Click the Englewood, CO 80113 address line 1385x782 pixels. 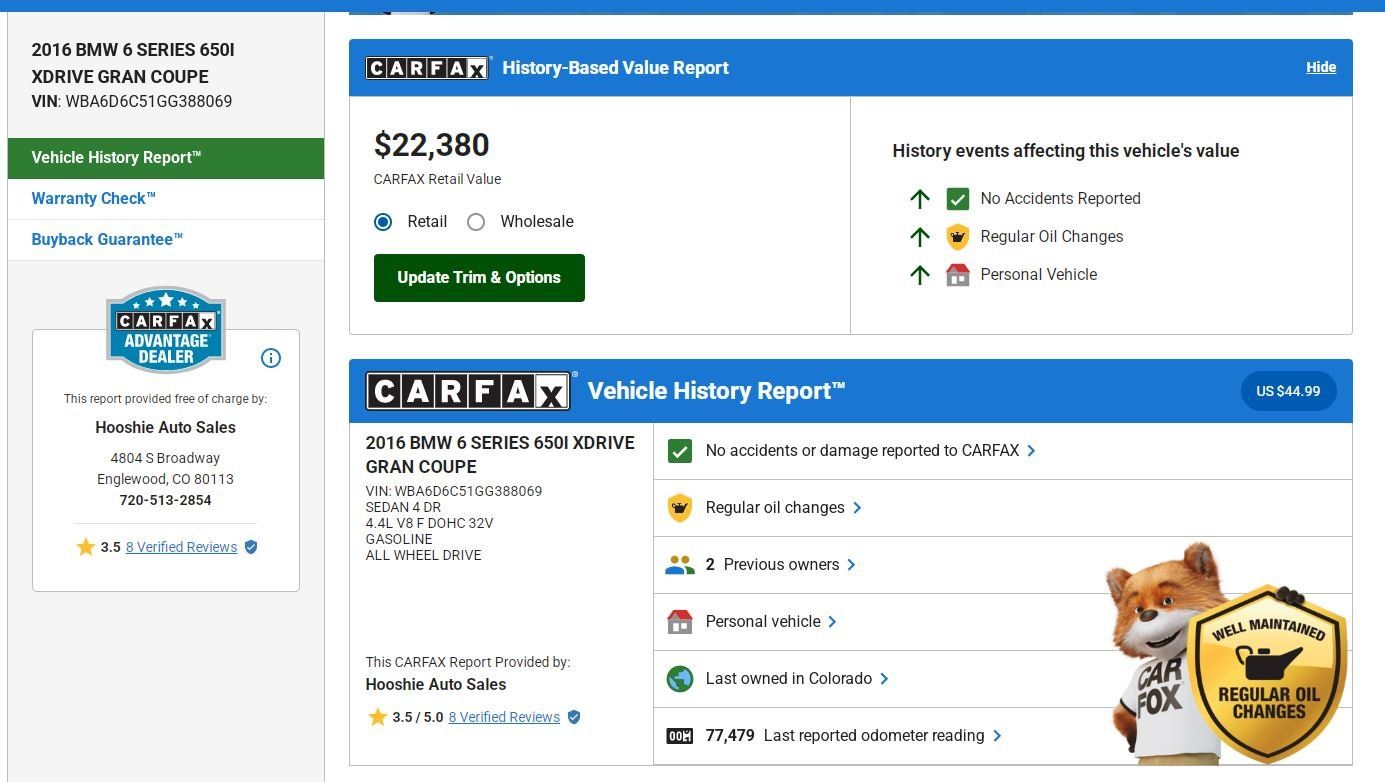point(166,479)
